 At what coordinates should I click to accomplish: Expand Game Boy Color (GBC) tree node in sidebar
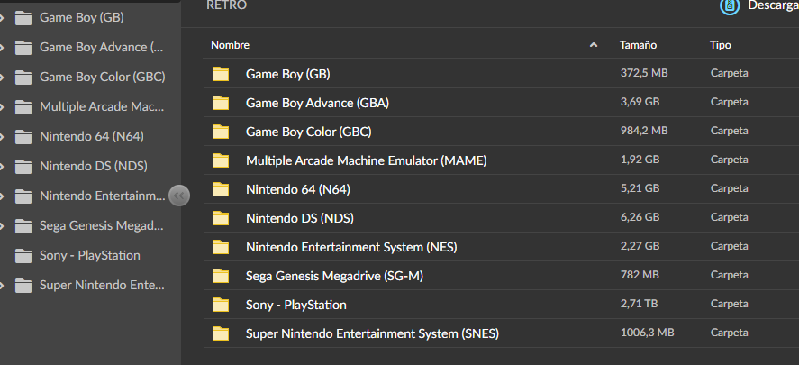(x=2, y=77)
